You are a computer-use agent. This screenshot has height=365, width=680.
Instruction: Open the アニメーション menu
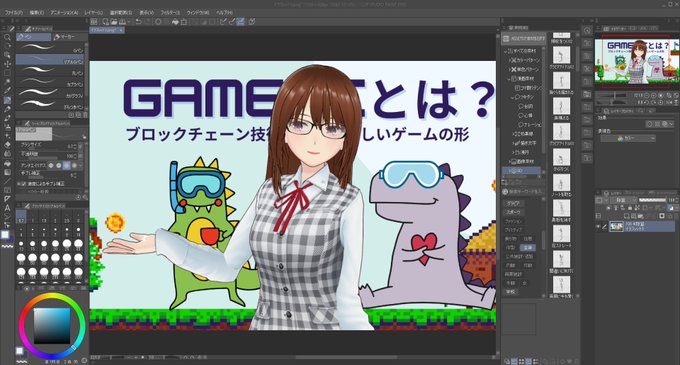coord(64,13)
